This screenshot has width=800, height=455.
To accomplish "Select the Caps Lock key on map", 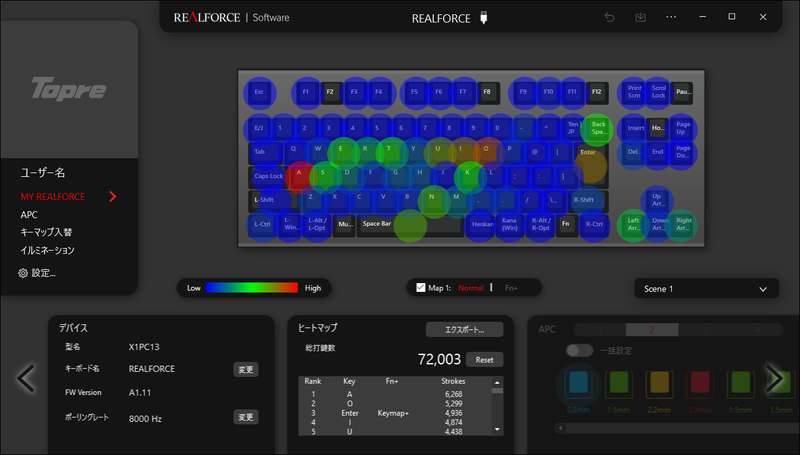I will click(x=268, y=176).
